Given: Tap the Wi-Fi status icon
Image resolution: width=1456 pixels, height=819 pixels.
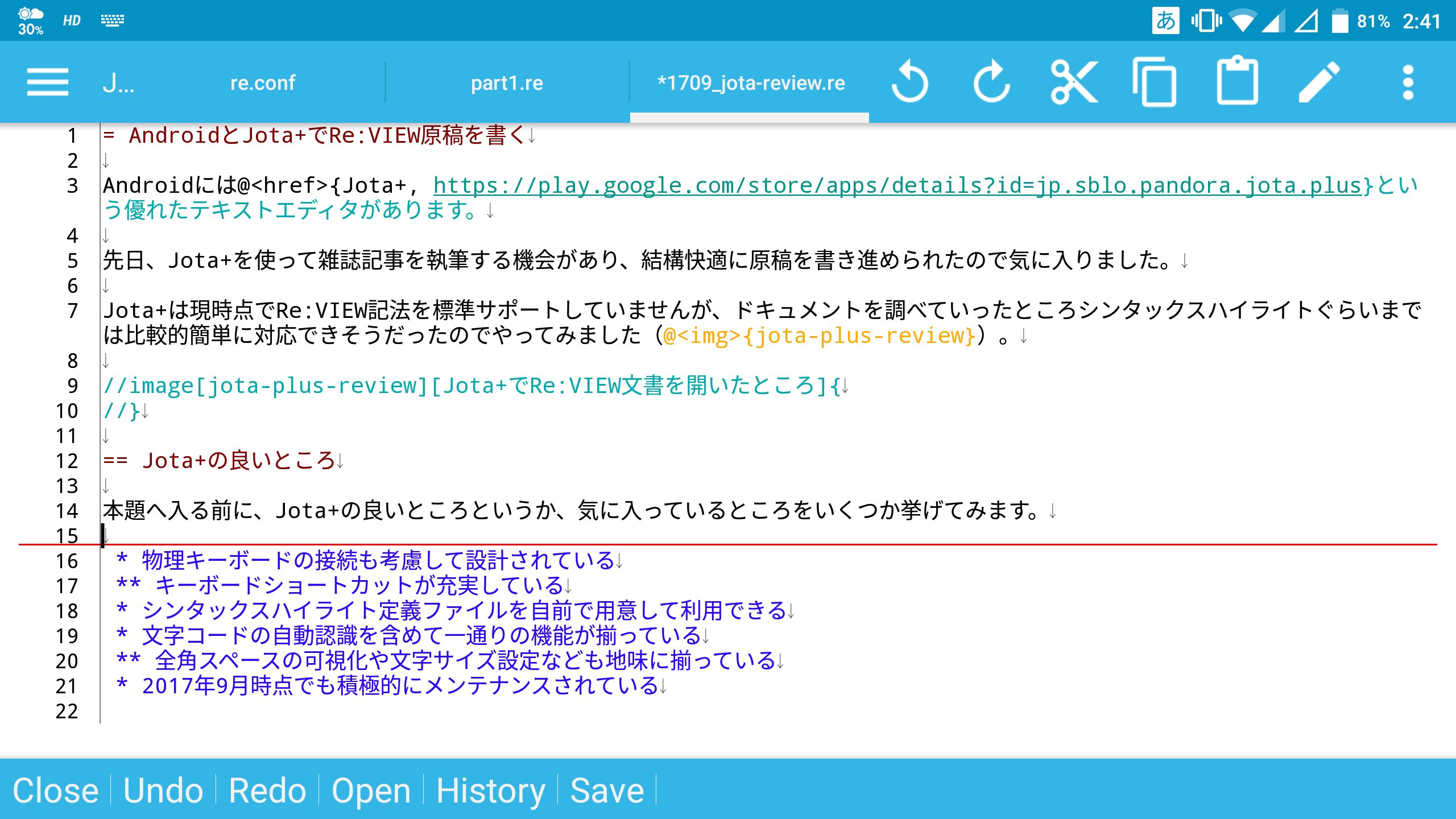Looking at the screenshot, I should [x=1243, y=21].
